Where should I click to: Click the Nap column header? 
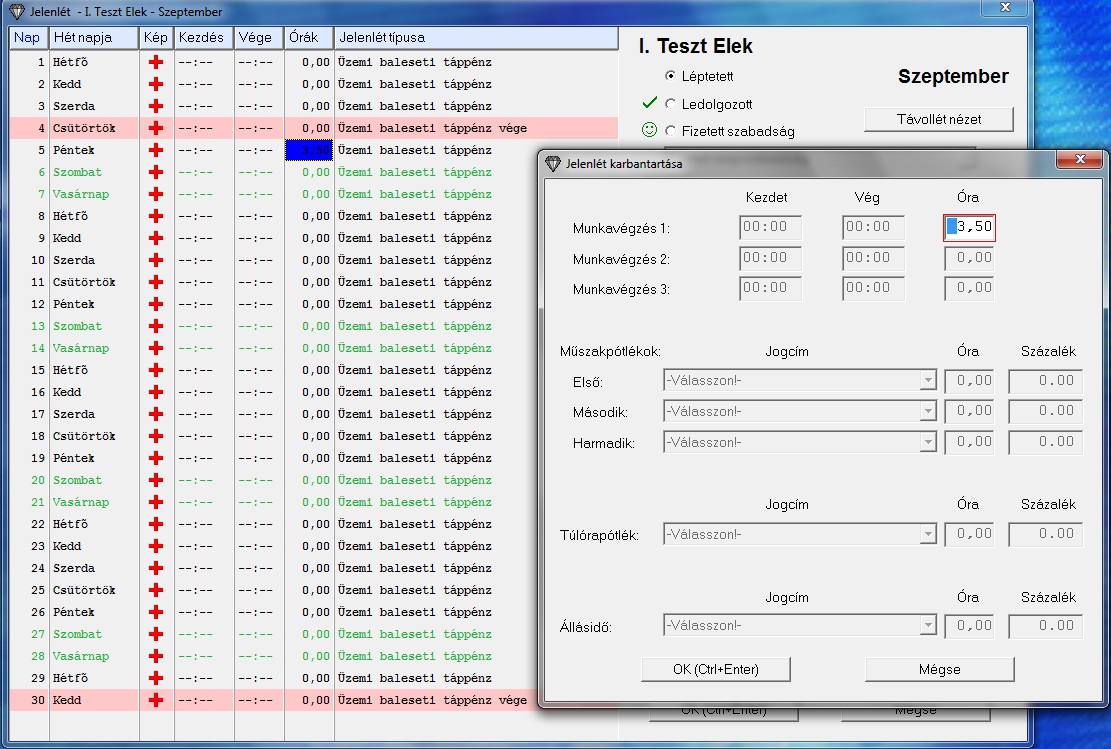pyautogui.click(x=26, y=38)
